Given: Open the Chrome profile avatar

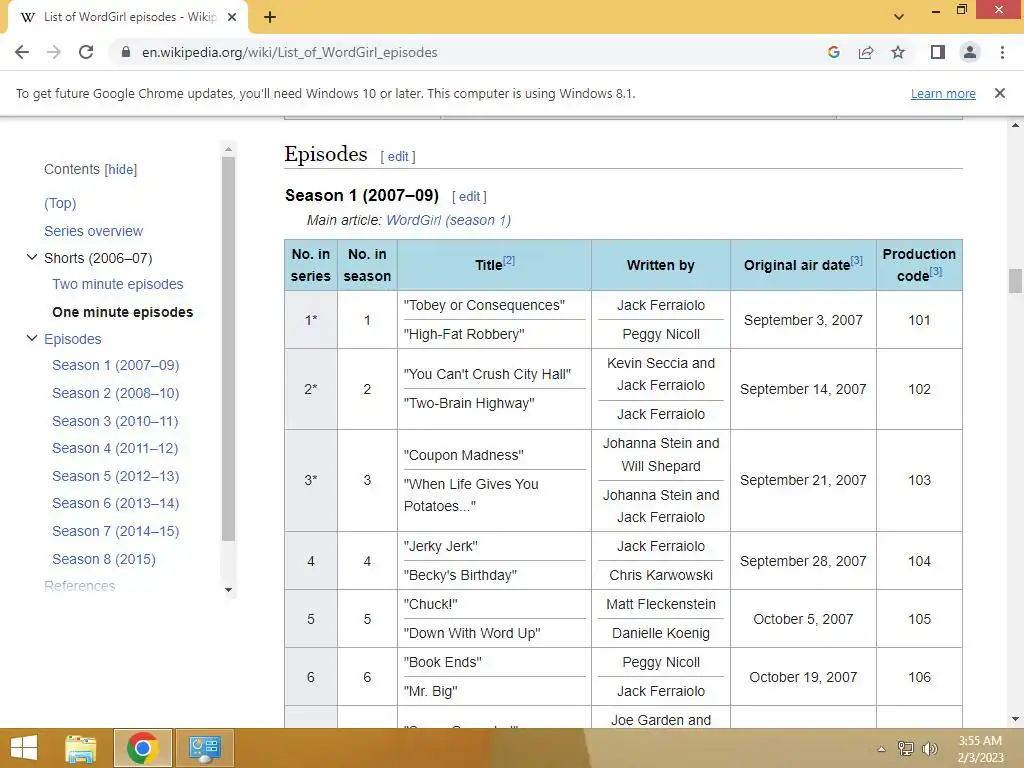Looking at the screenshot, I should coord(970,52).
